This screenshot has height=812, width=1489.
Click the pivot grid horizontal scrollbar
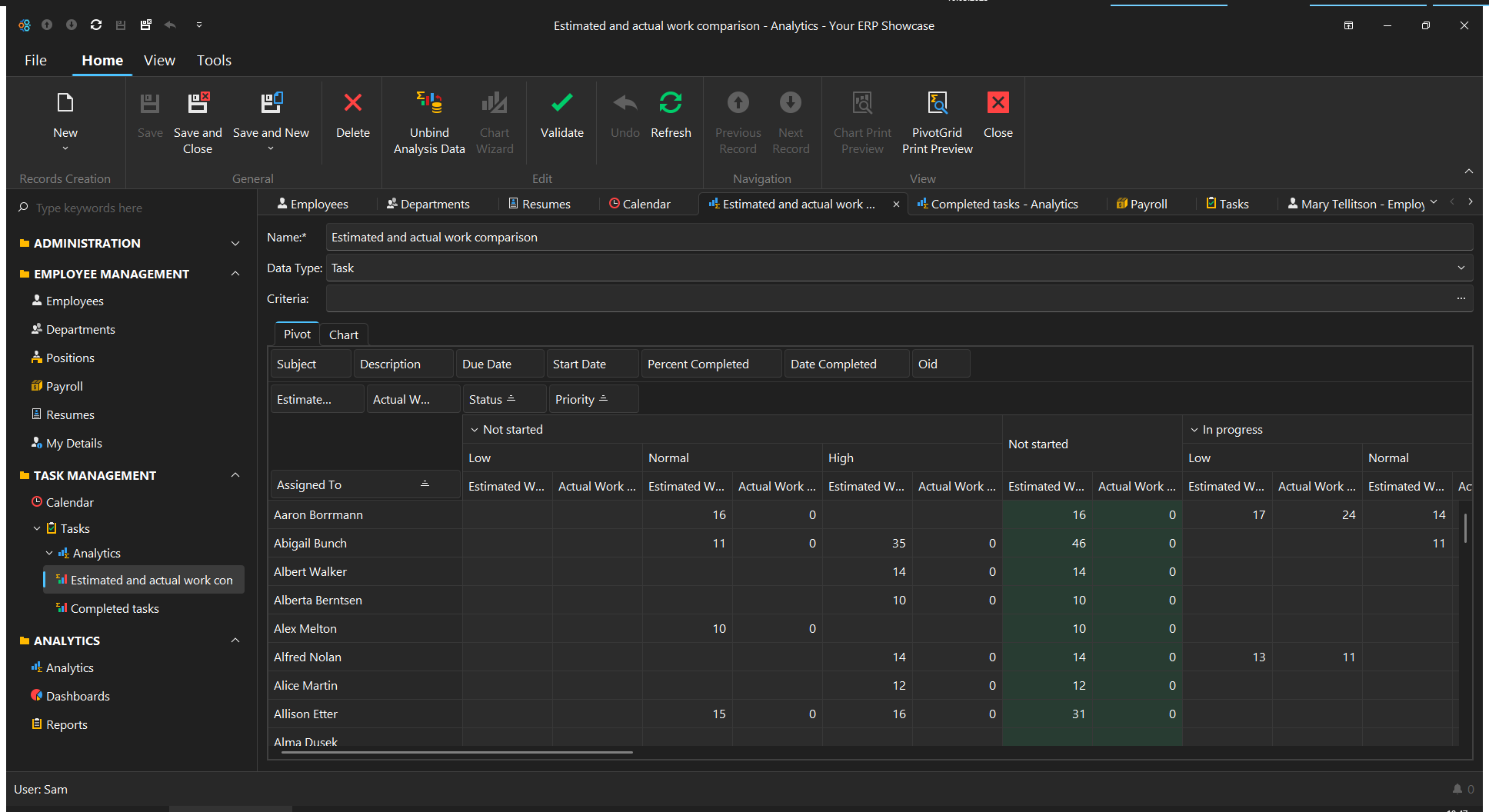pyautogui.click(x=457, y=752)
